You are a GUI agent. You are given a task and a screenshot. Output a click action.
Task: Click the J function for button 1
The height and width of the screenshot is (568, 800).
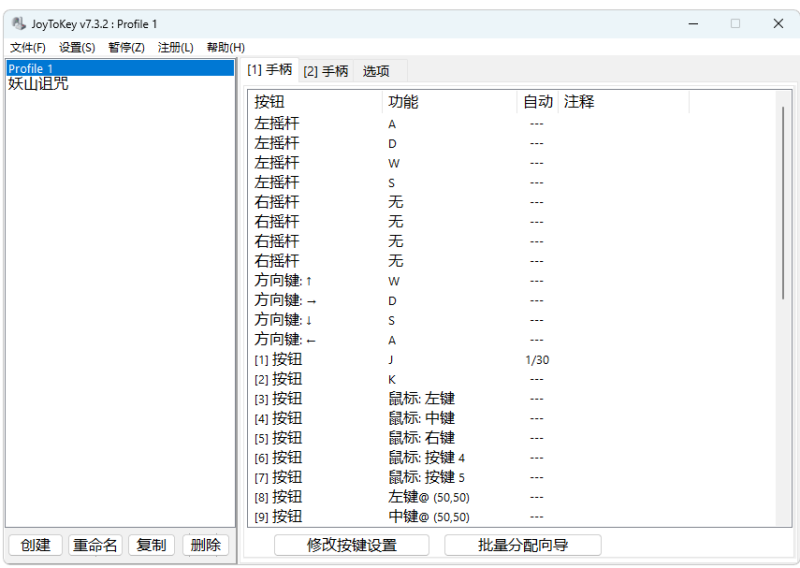click(391, 360)
